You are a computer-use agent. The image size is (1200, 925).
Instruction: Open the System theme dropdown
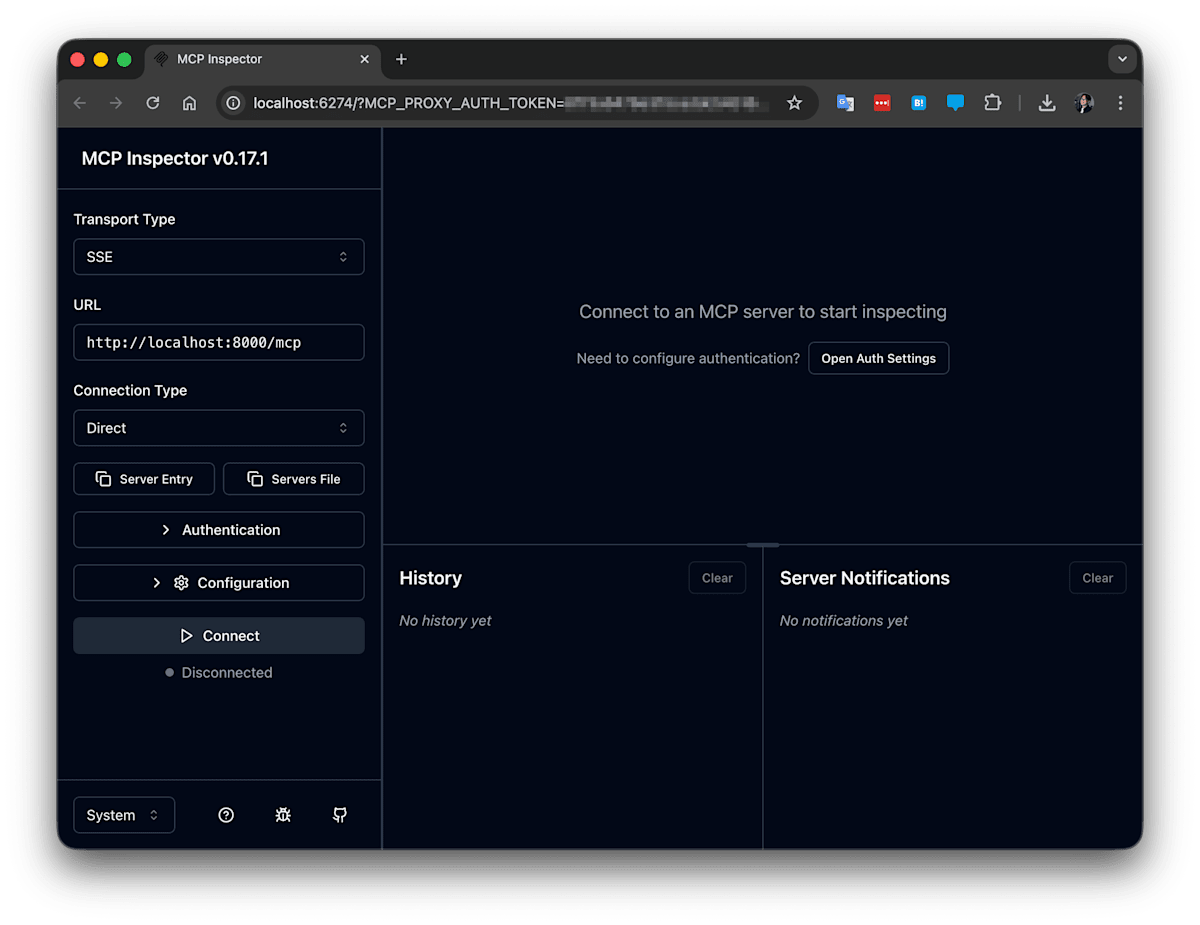click(x=124, y=815)
